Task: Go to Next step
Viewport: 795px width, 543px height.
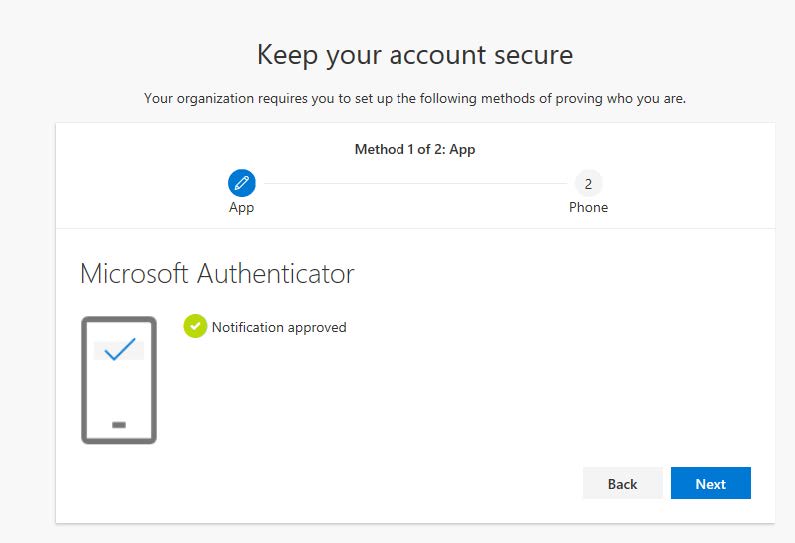Action: click(711, 483)
